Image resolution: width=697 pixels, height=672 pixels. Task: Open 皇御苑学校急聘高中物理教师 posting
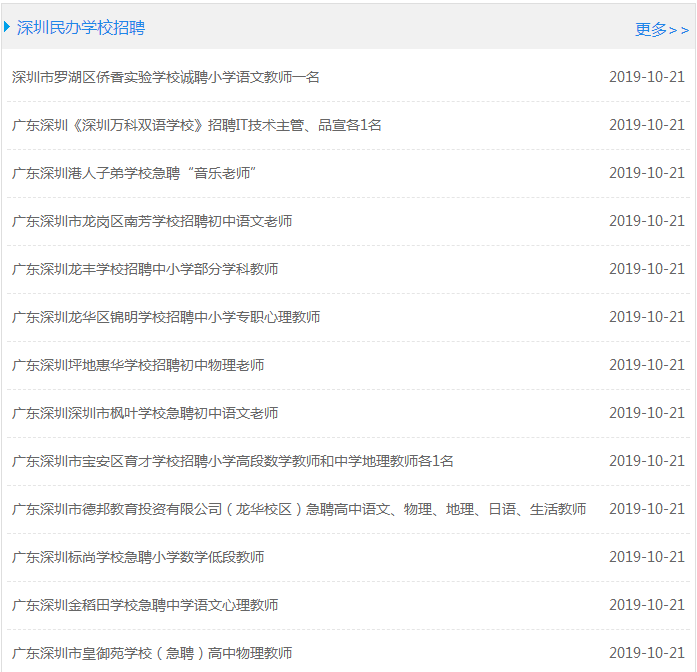pos(152,653)
